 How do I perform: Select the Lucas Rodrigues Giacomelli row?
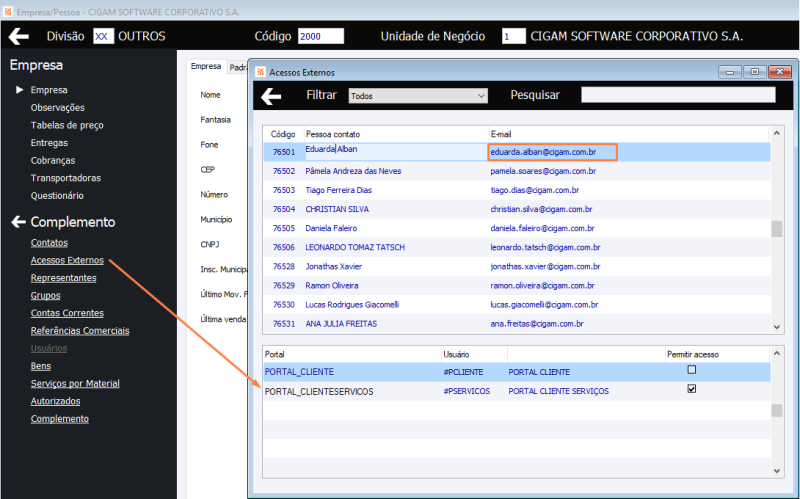click(x=517, y=305)
